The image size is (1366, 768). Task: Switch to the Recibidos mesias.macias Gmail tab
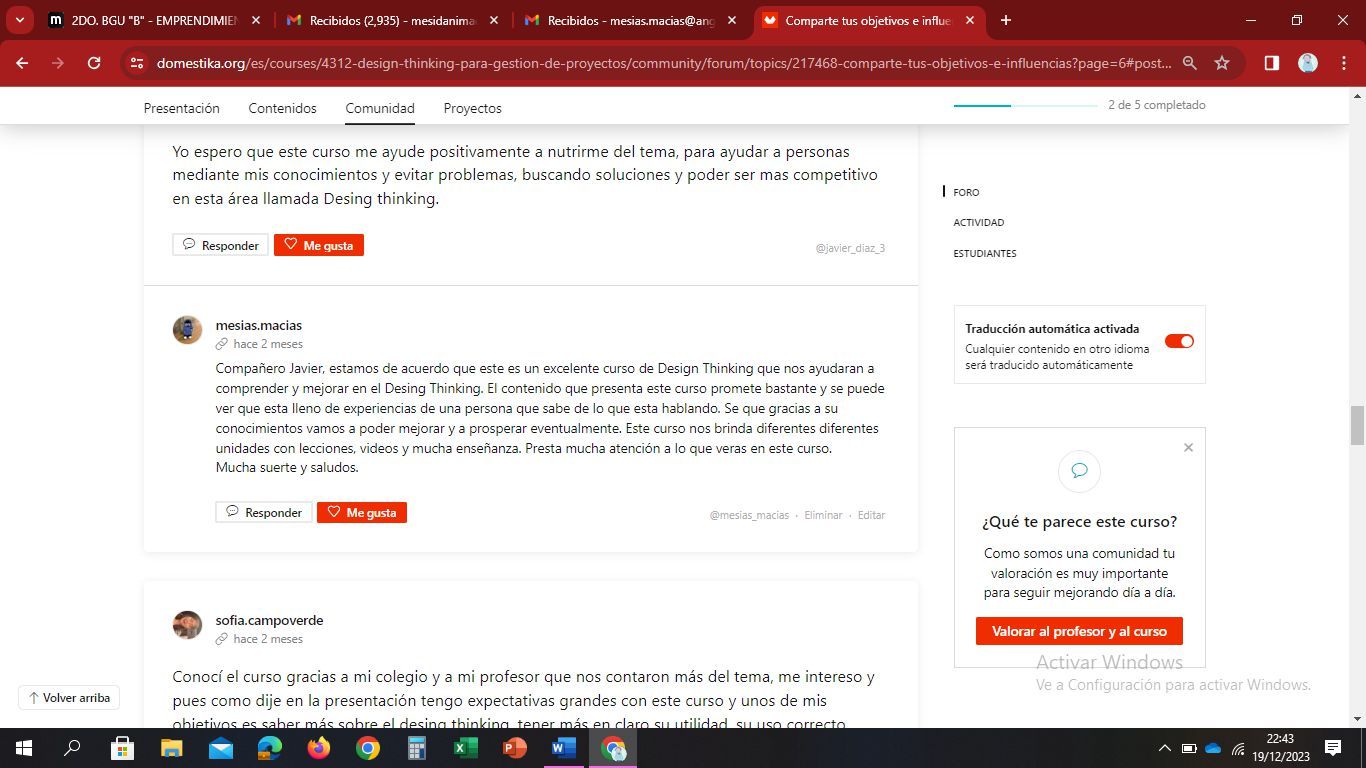(x=630, y=20)
